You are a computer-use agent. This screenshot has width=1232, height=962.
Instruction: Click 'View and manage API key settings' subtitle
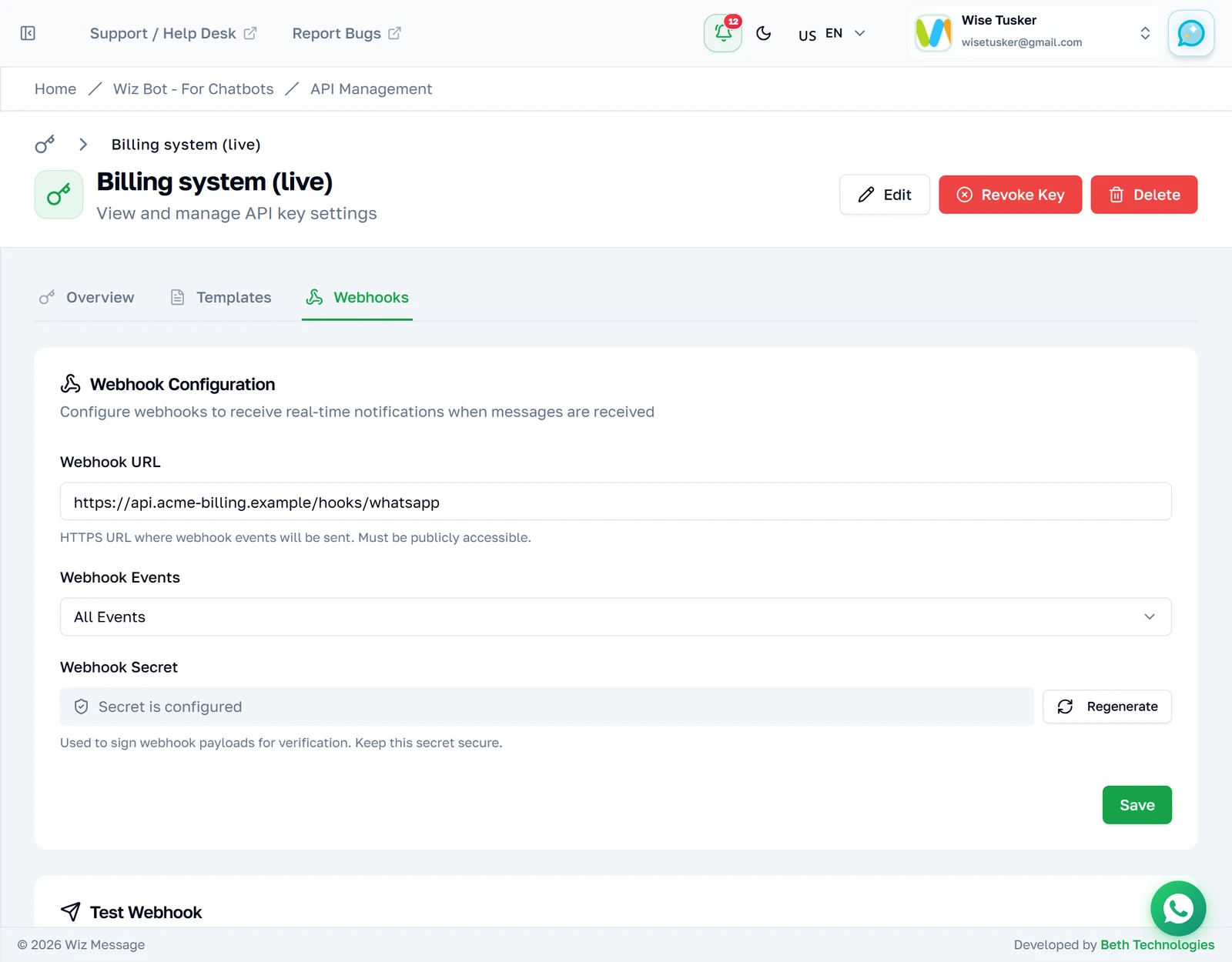(236, 213)
